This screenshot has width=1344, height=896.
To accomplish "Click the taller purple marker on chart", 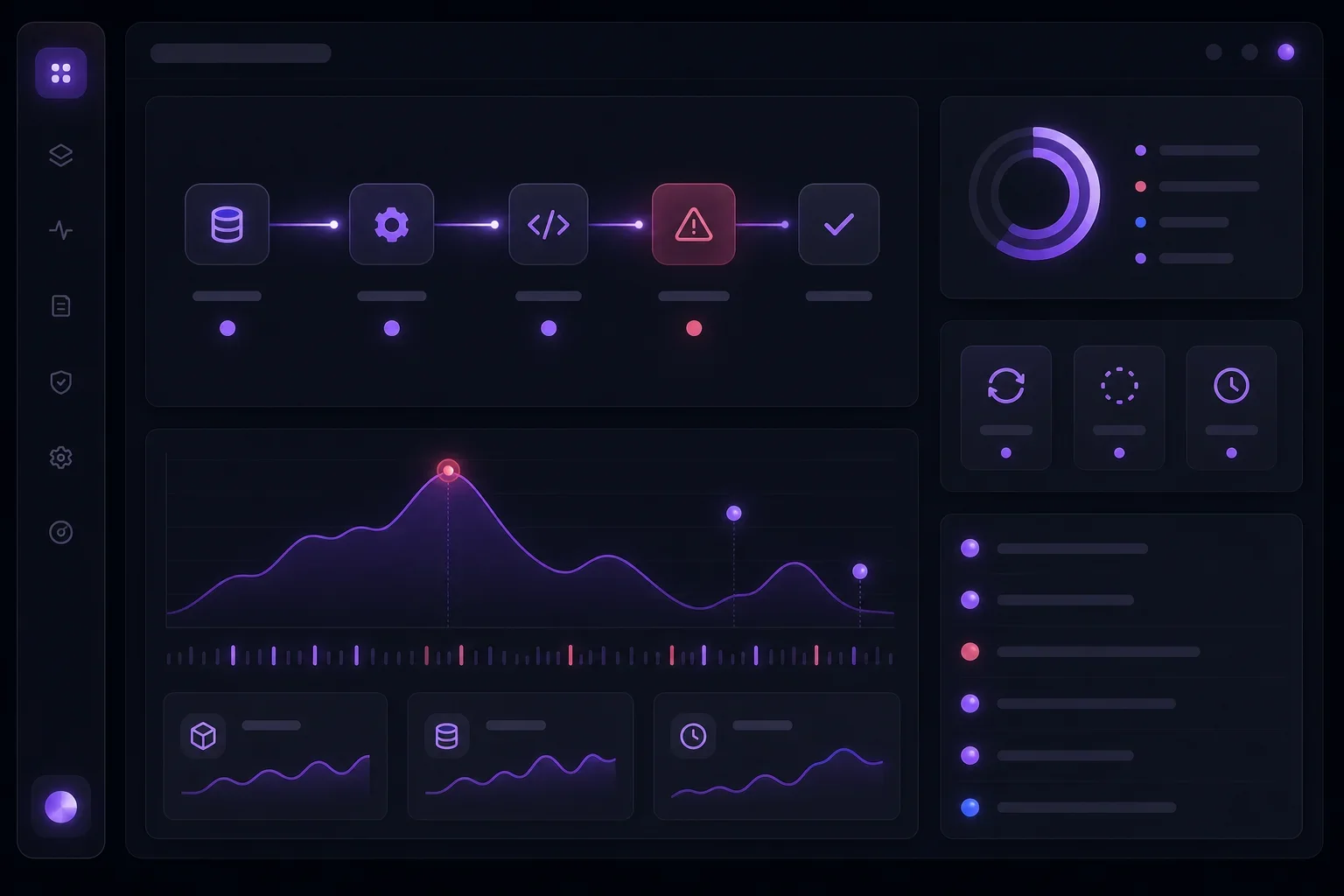I will (x=734, y=513).
